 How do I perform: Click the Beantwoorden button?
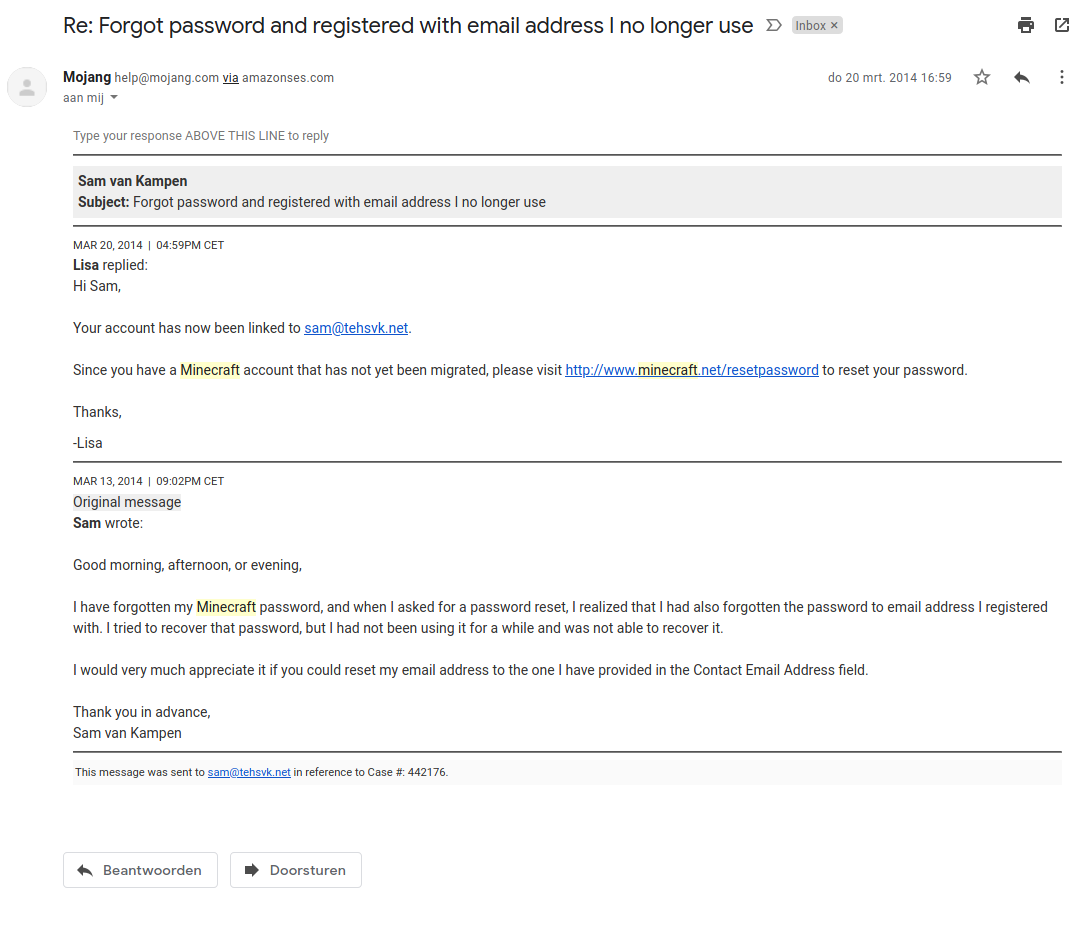[x=139, y=870]
